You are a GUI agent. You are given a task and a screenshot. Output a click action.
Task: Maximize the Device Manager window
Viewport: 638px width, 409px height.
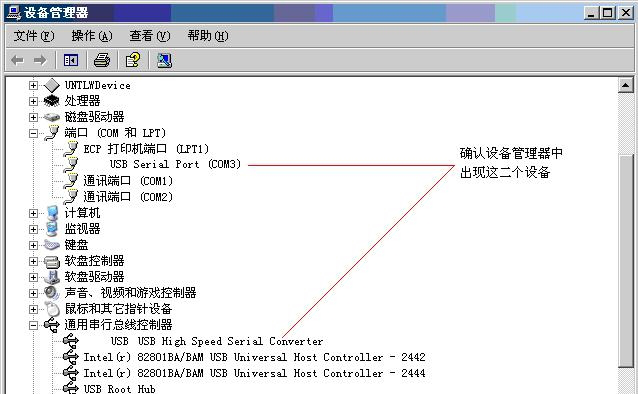click(x=607, y=13)
